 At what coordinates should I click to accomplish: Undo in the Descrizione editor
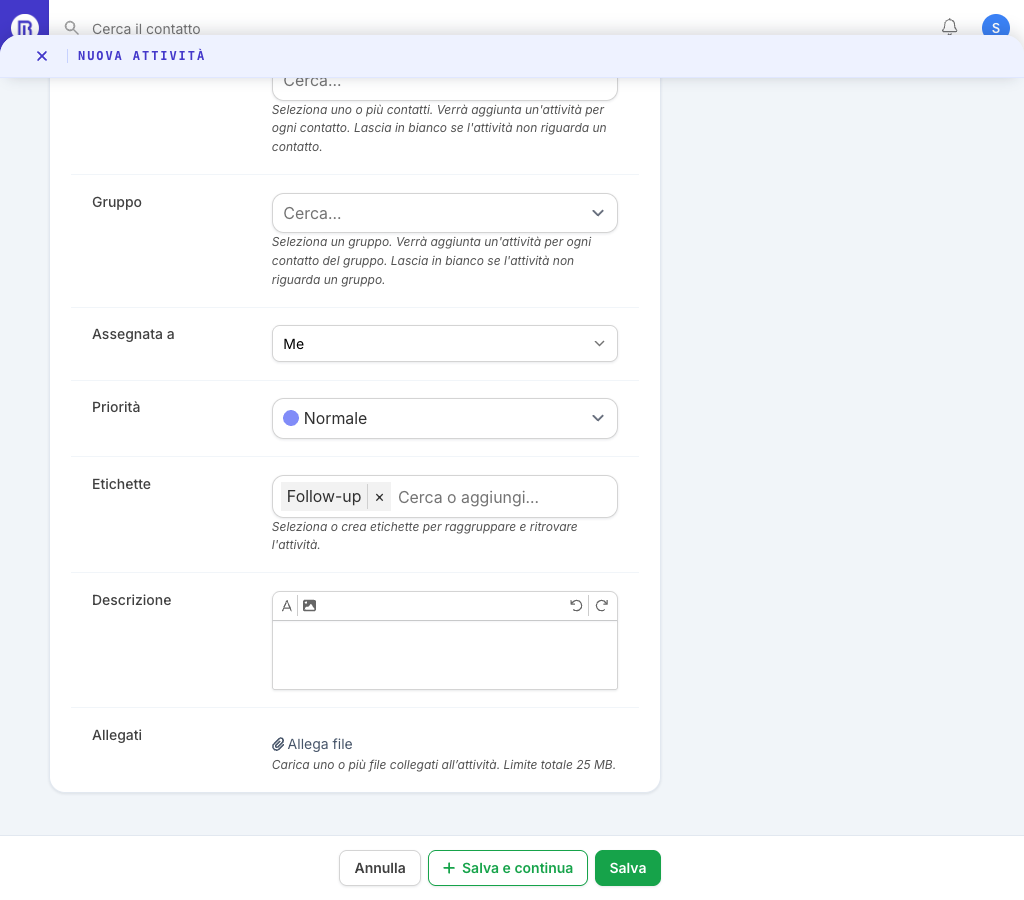pyautogui.click(x=576, y=605)
